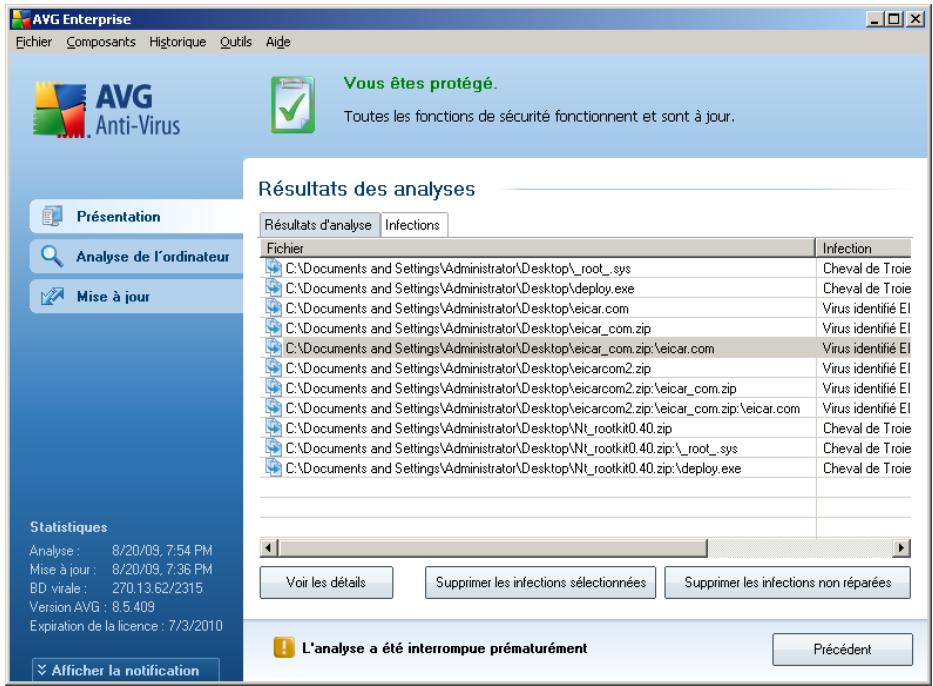
Task: Select the Infections tab
Action: [x=412, y=225]
